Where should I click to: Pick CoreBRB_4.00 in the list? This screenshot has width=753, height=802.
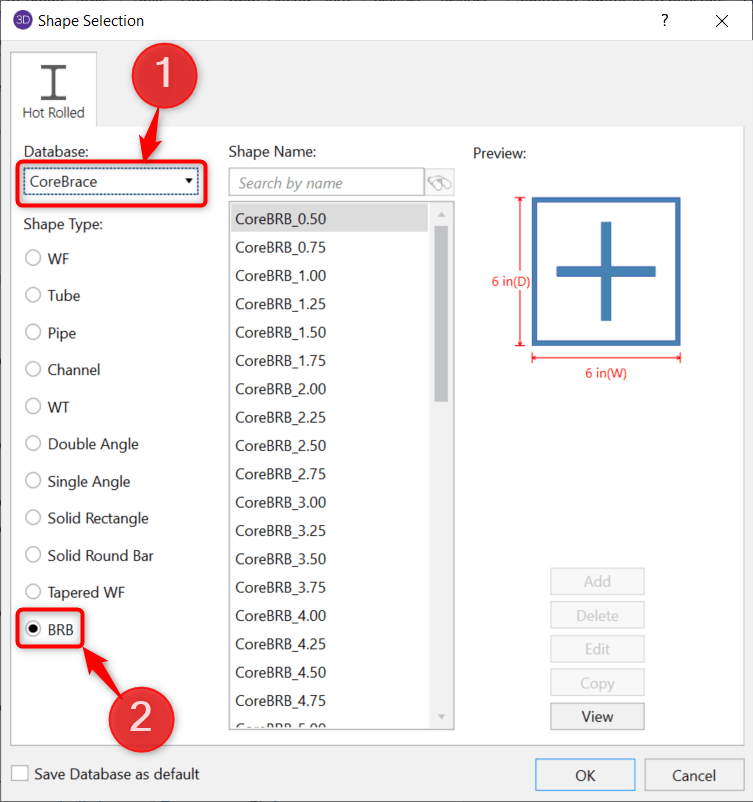[x=281, y=616]
